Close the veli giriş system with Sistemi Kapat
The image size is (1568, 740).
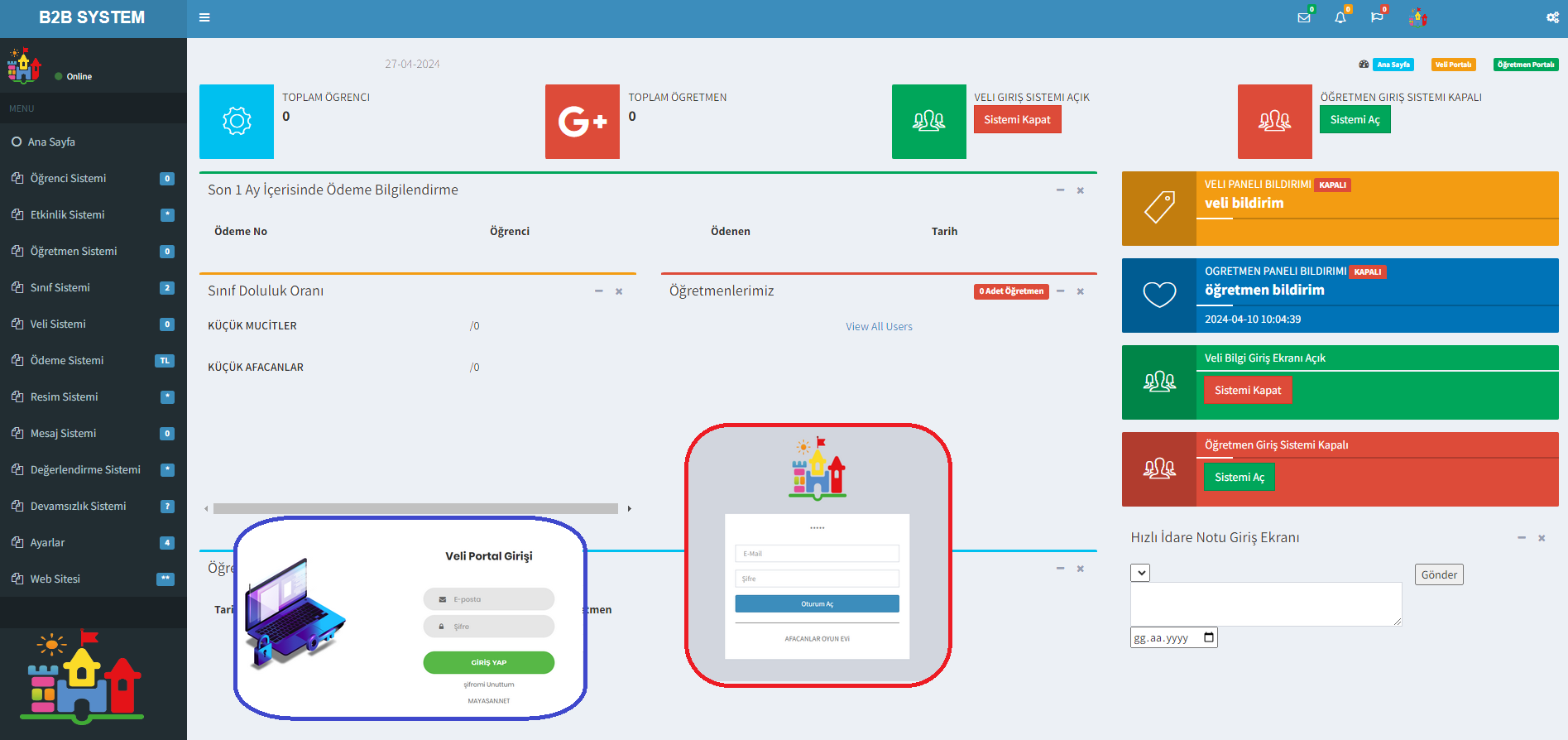pyautogui.click(x=1017, y=120)
